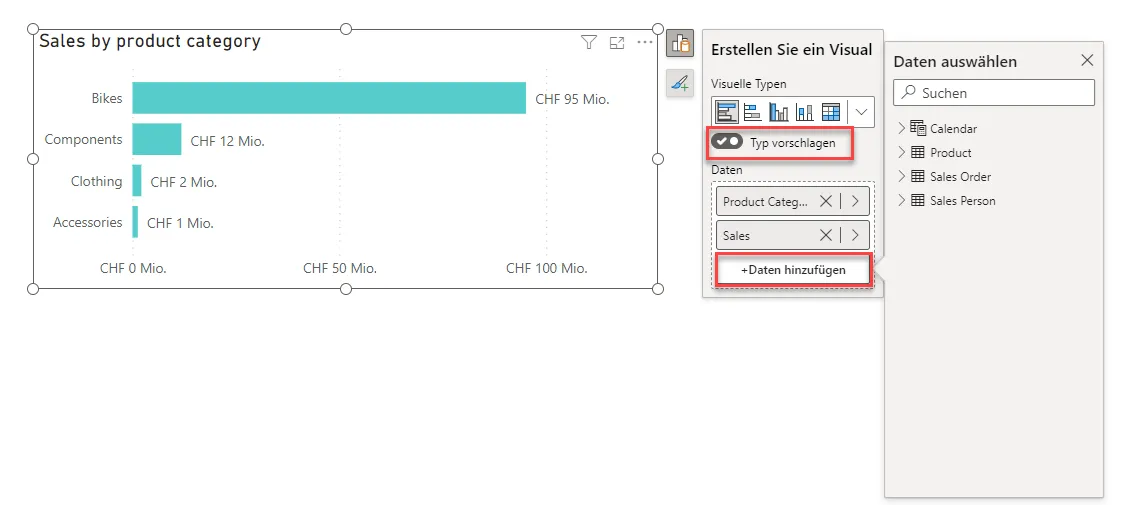Screen dimensions: 1130x505
Task: Click the 'Sales by product category' title
Action: pos(150,42)
